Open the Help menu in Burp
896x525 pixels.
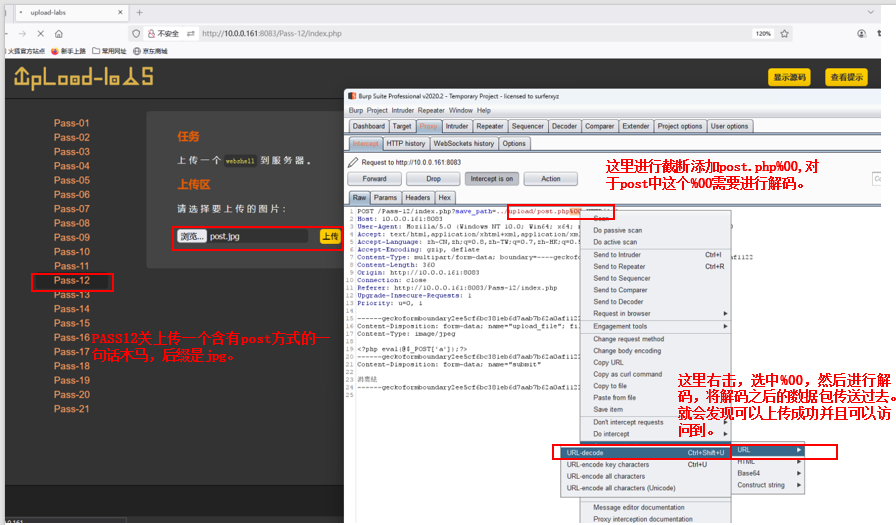click(483, 110)
